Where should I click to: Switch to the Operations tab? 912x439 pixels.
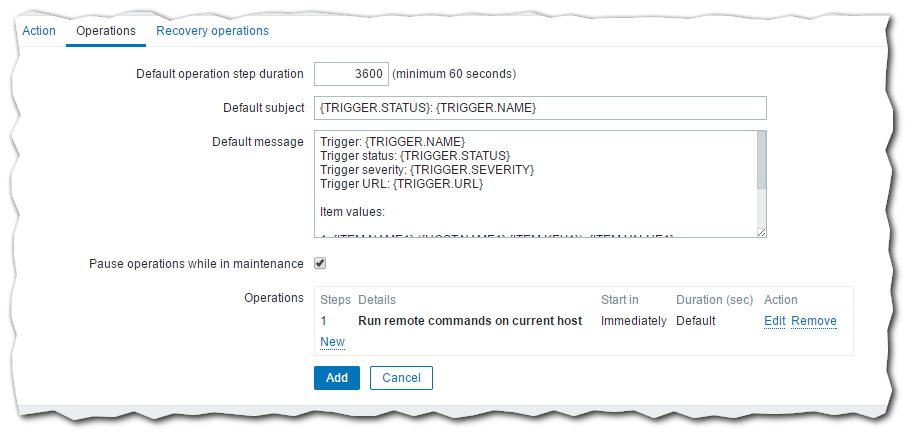[x=106, y=31]
